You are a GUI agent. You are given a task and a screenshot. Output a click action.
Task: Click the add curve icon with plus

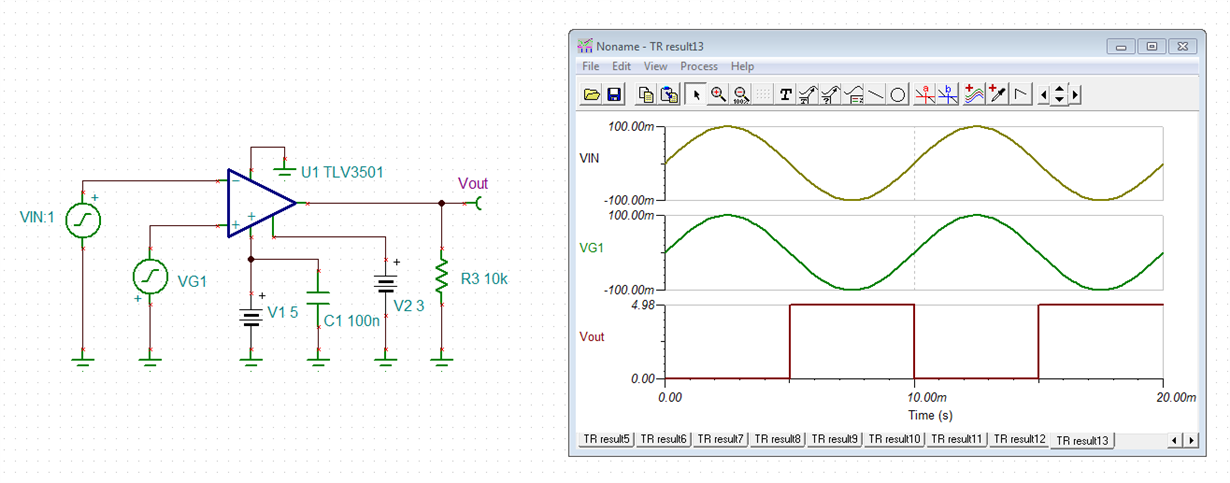point(975,95)
